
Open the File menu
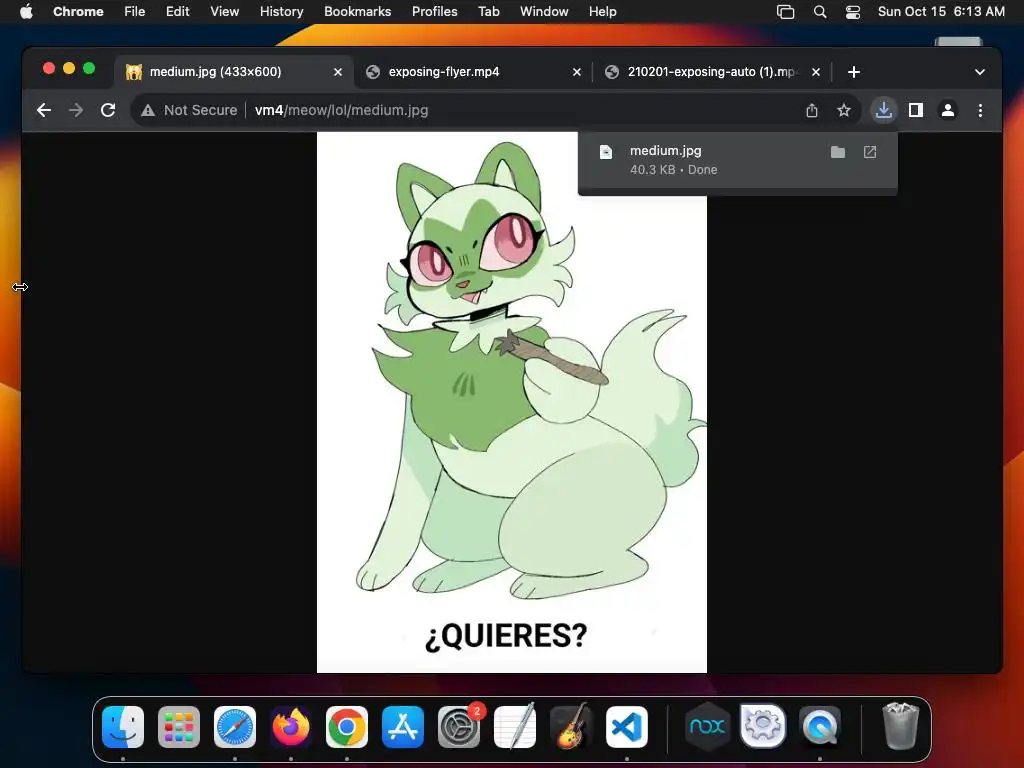click(x=135, y=12)
